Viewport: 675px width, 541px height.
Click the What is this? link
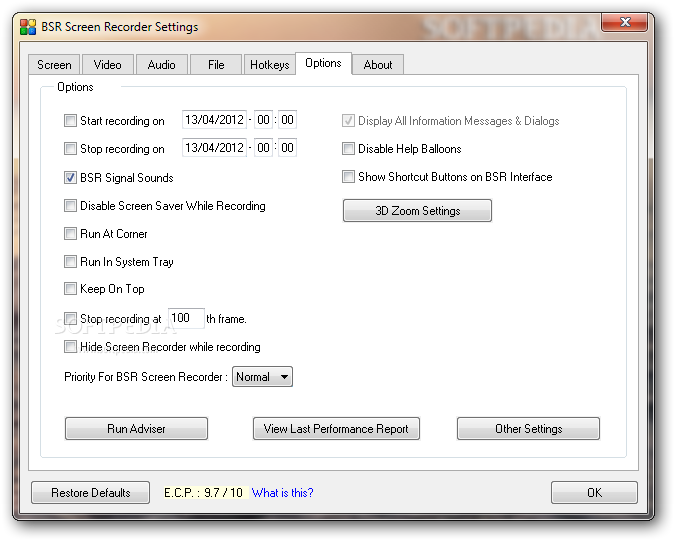click(x=282, y=493)
